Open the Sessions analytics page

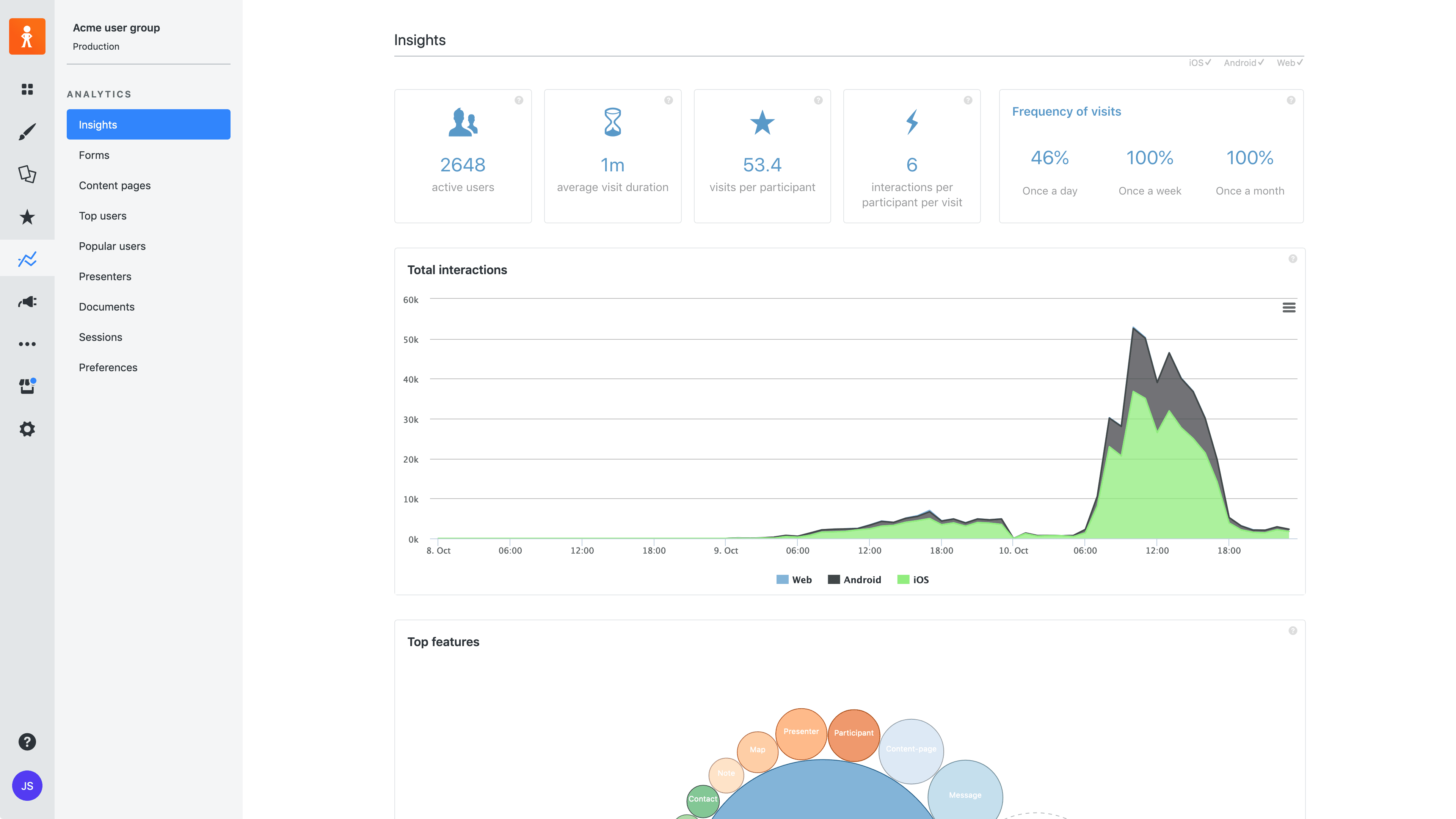100,337
